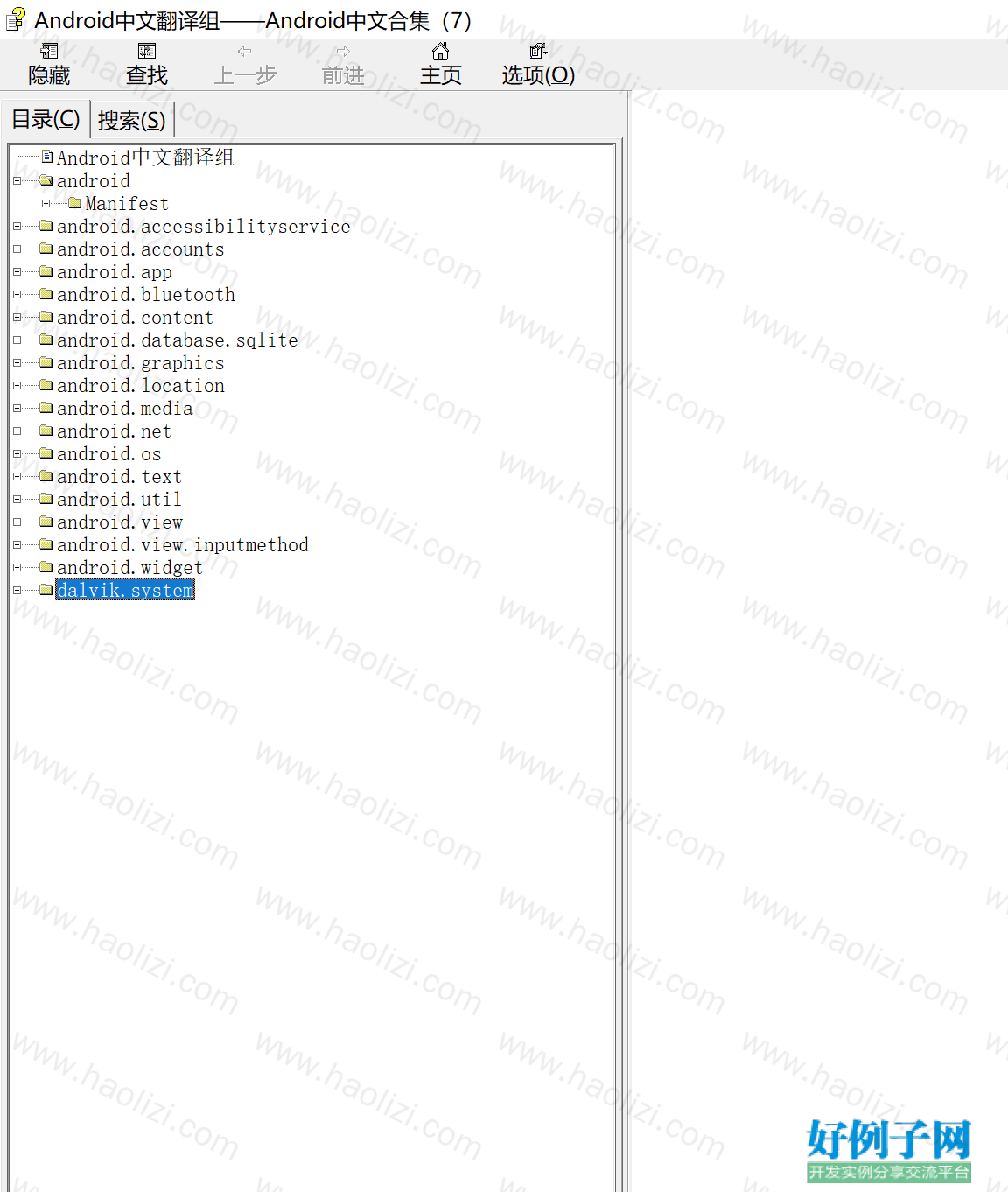Click folder icon of dalvik.system
The height and width of the screenshot is (1192, 1008).
(46, 590)
